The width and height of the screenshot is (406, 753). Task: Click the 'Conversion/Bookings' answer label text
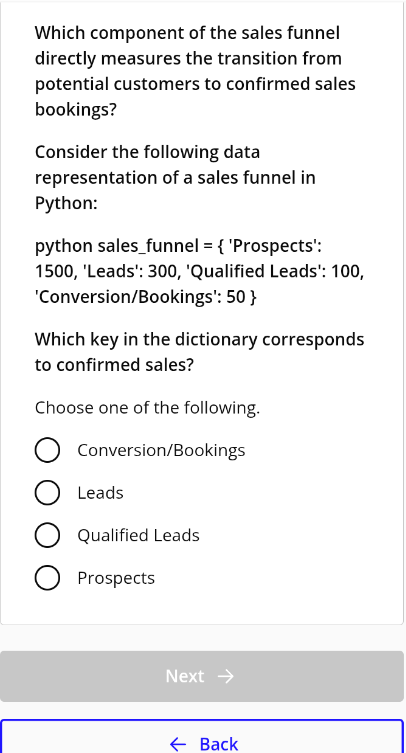[x=161, y=450]
